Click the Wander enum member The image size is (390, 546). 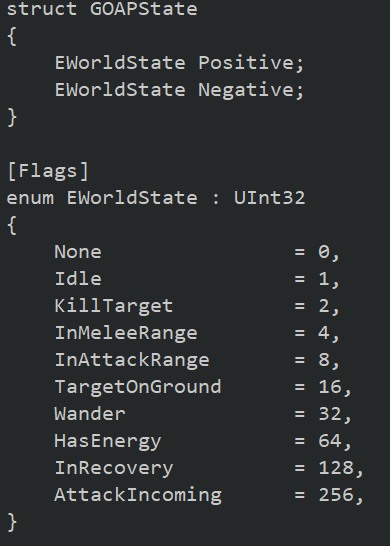[90, 414]
